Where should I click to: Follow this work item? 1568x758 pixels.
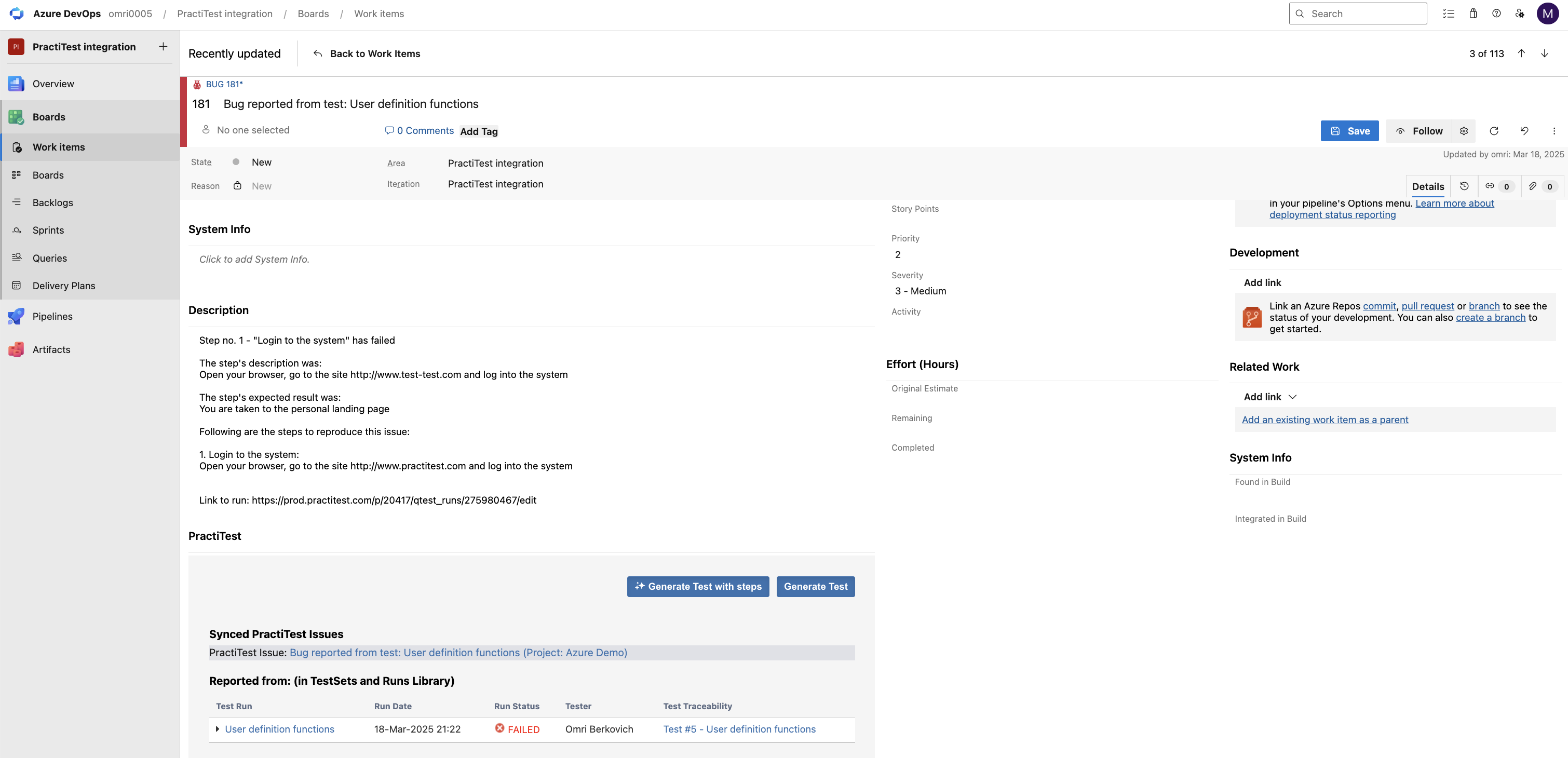[x=1419, y=131]
